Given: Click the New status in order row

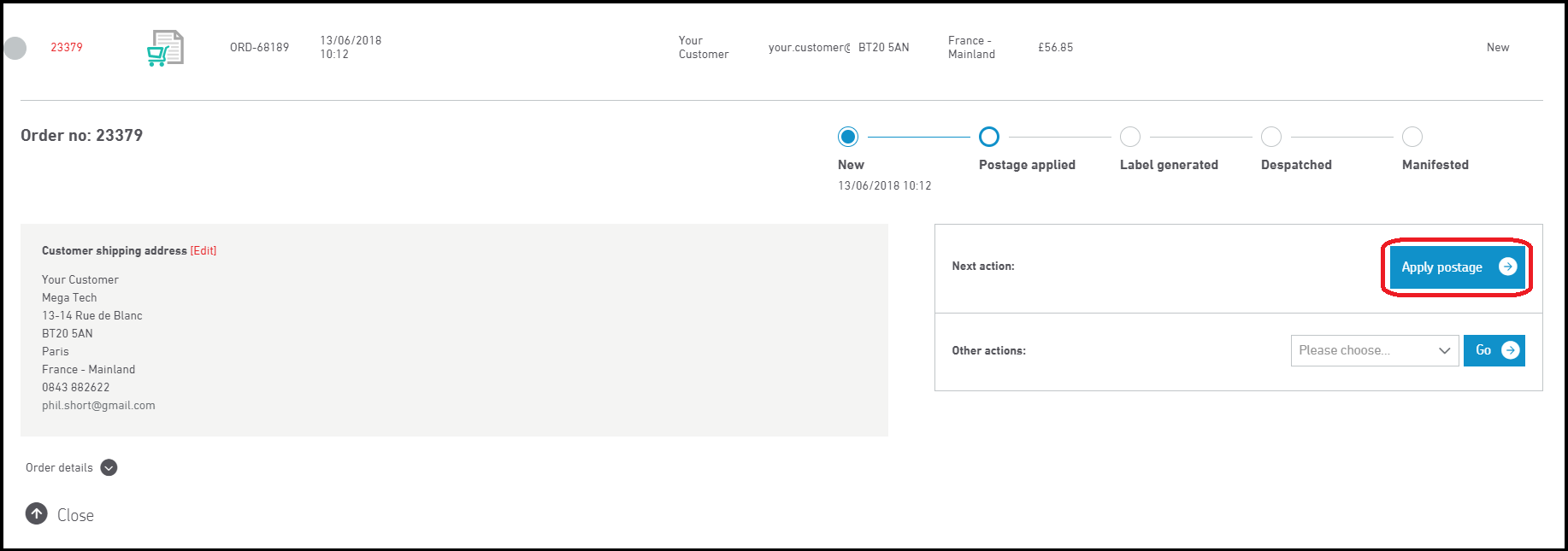Looking at the screenshot, I should (1497, 47).
